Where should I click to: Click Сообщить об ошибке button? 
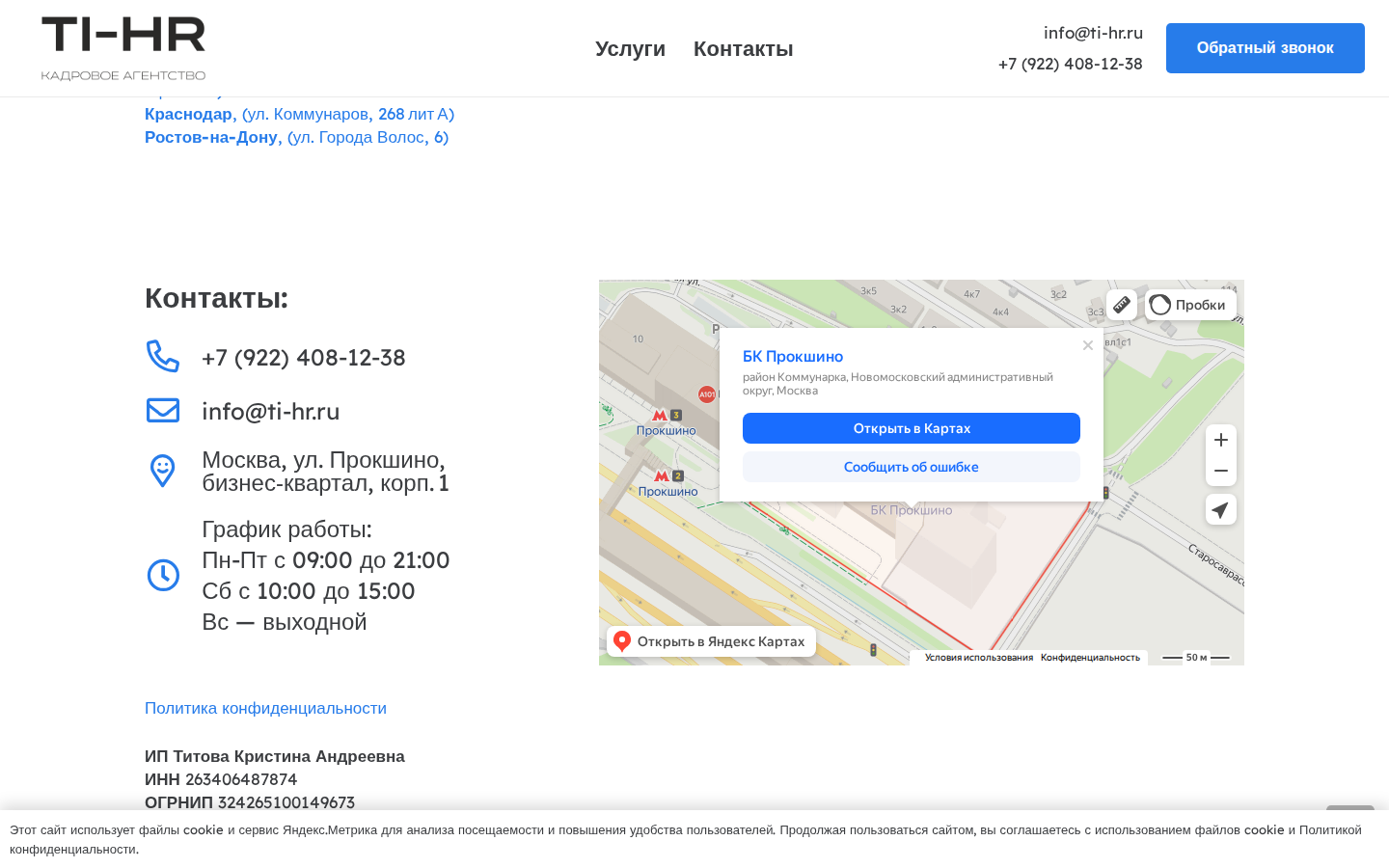(x=912, y=467)
